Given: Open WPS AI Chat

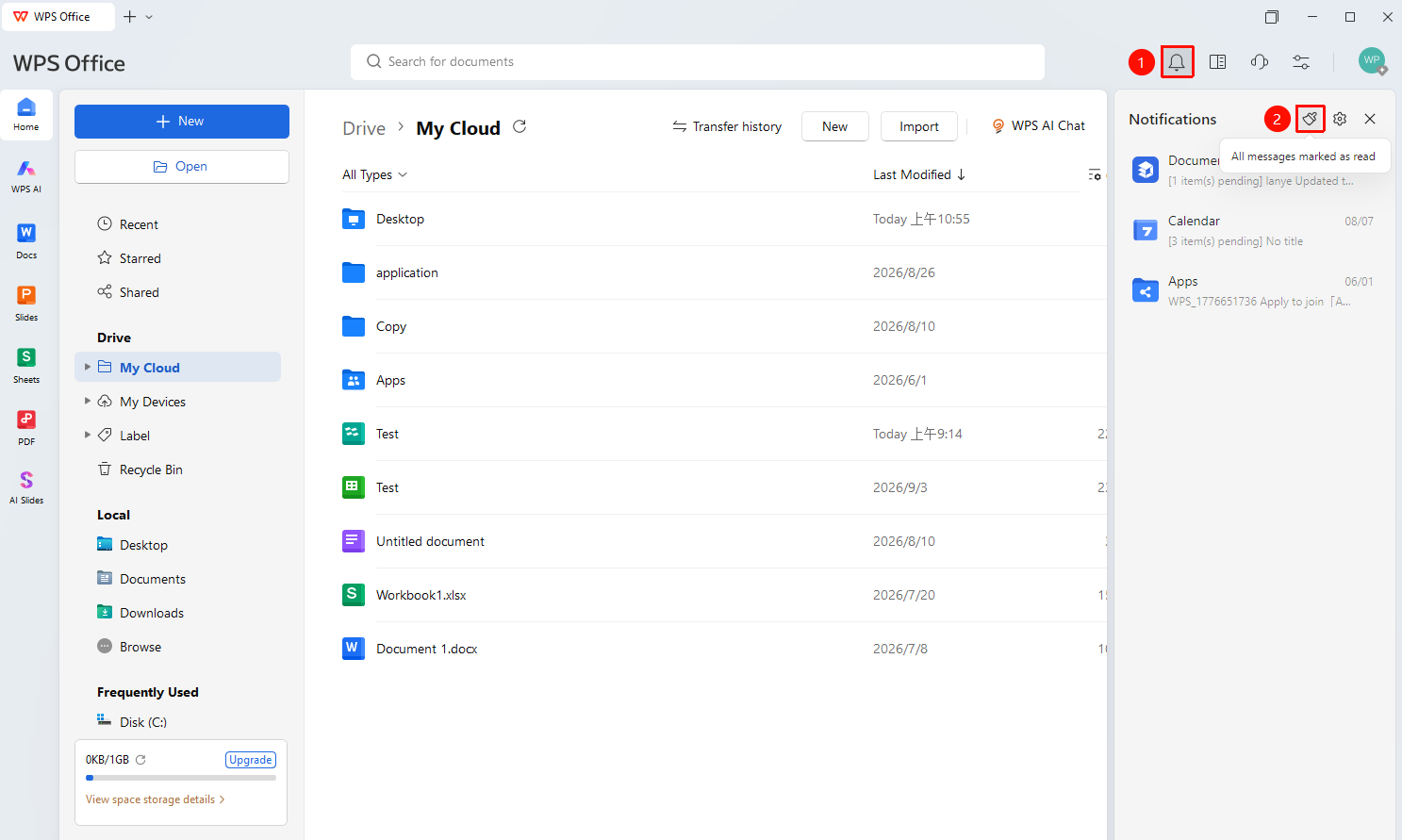Looking at the screenshot, I should pos(1038,126).
